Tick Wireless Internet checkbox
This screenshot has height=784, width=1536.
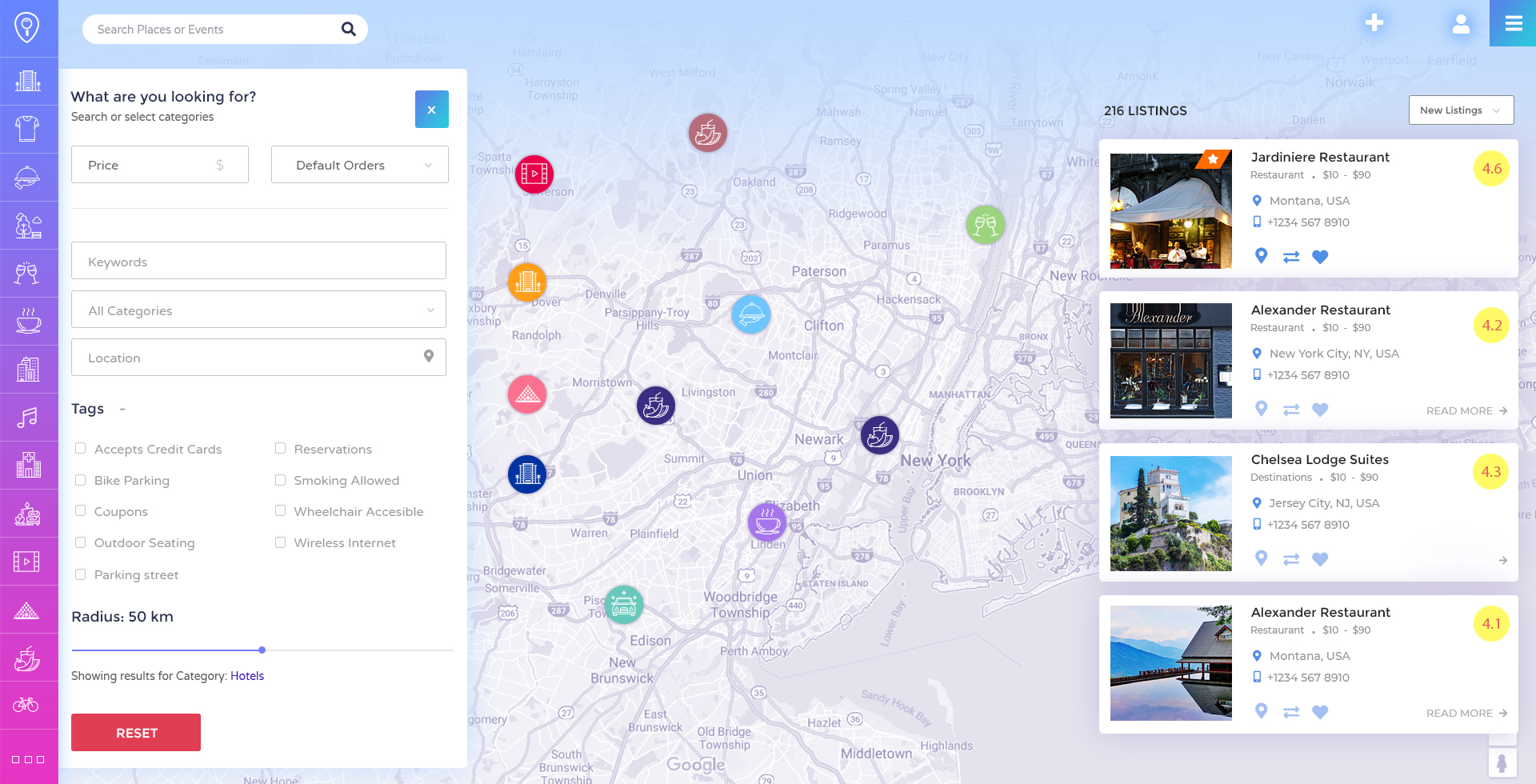click(x=280, y=542)
